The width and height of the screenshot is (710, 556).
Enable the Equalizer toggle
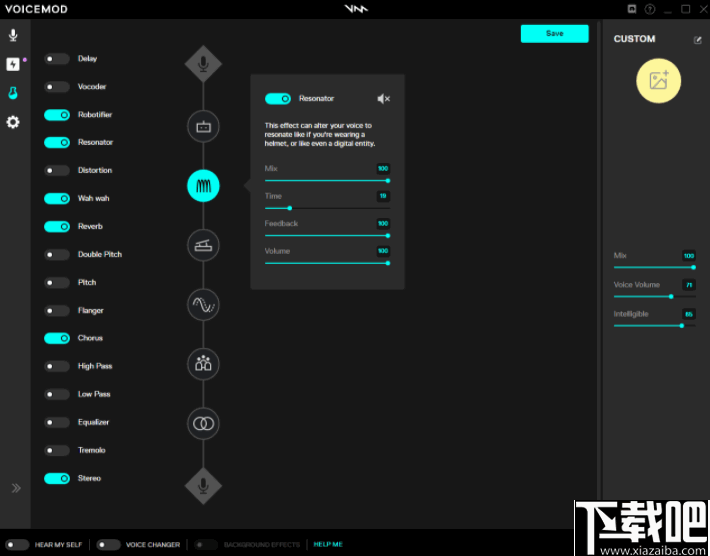tap(57, 422)
